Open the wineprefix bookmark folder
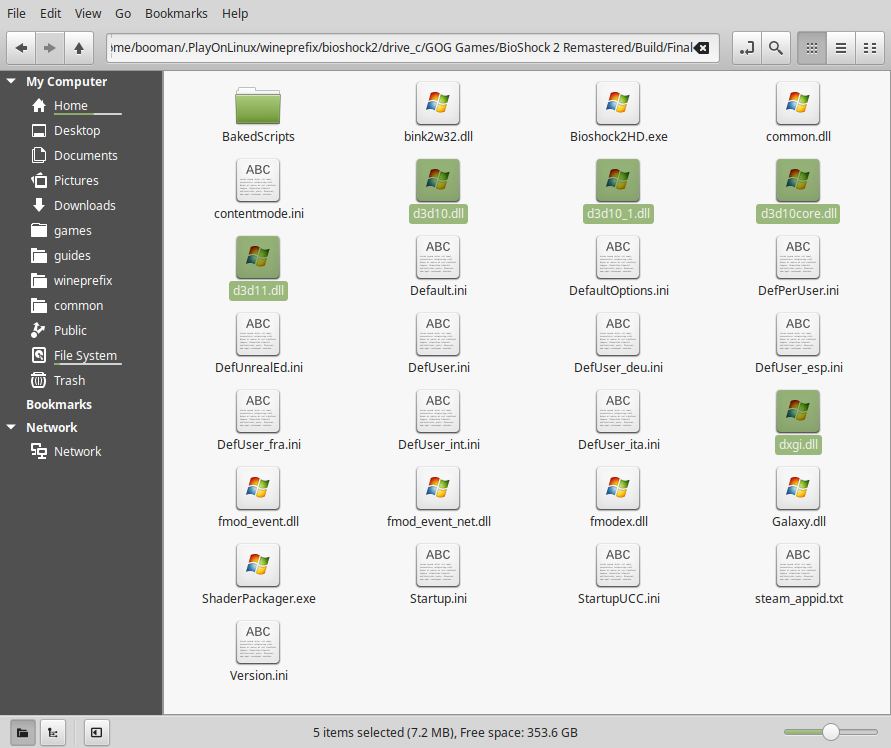This screenshot has width=891, height=748. point(83,281)
